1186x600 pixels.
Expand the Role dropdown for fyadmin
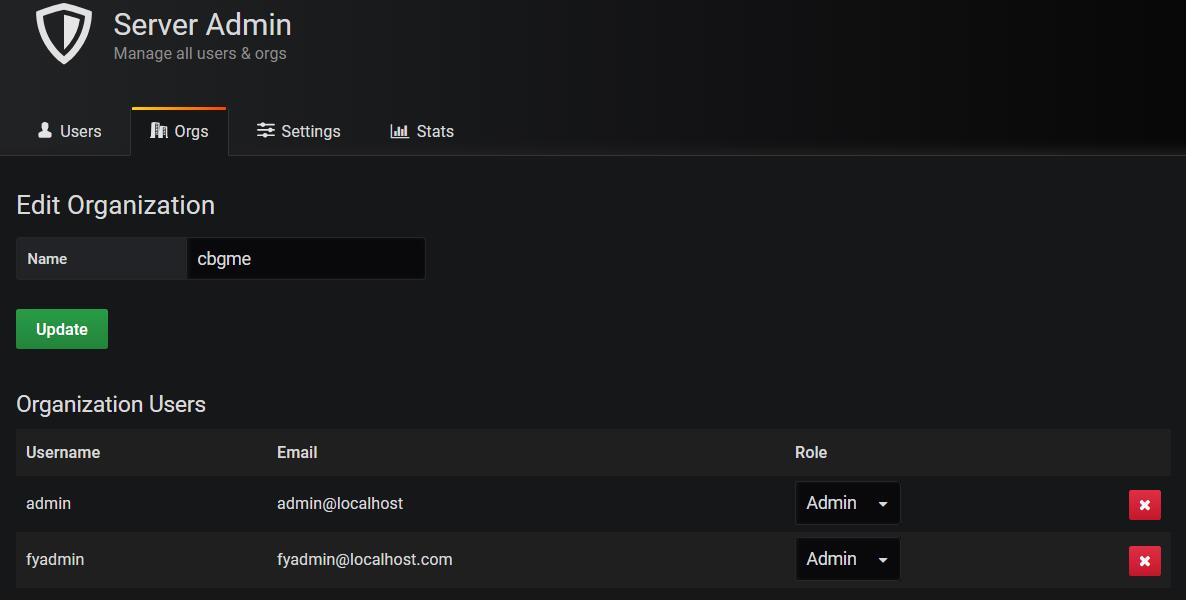pyautogui.click(x=847, y=559)
